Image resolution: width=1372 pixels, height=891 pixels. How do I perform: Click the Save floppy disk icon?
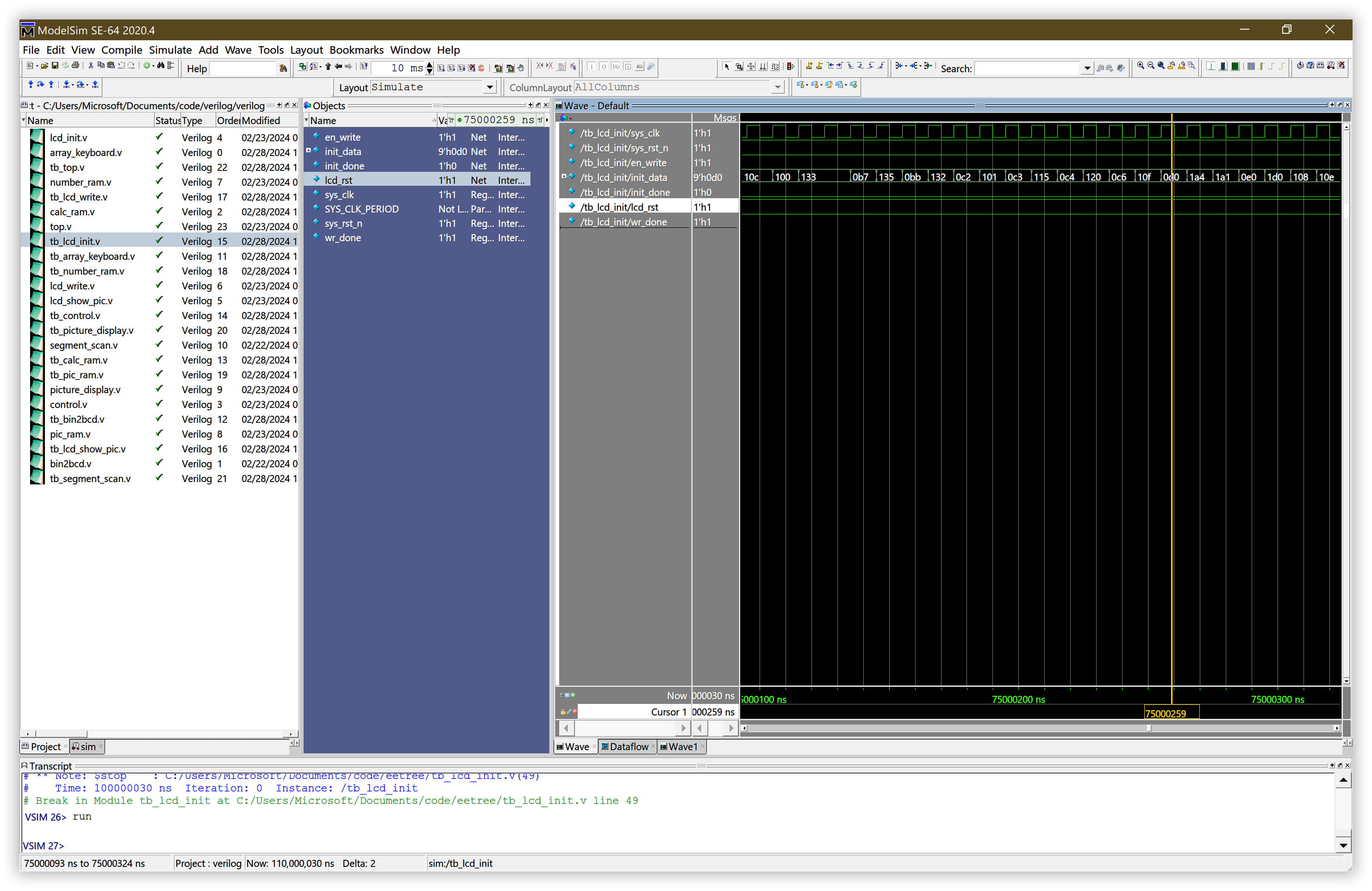coord(55,66)
